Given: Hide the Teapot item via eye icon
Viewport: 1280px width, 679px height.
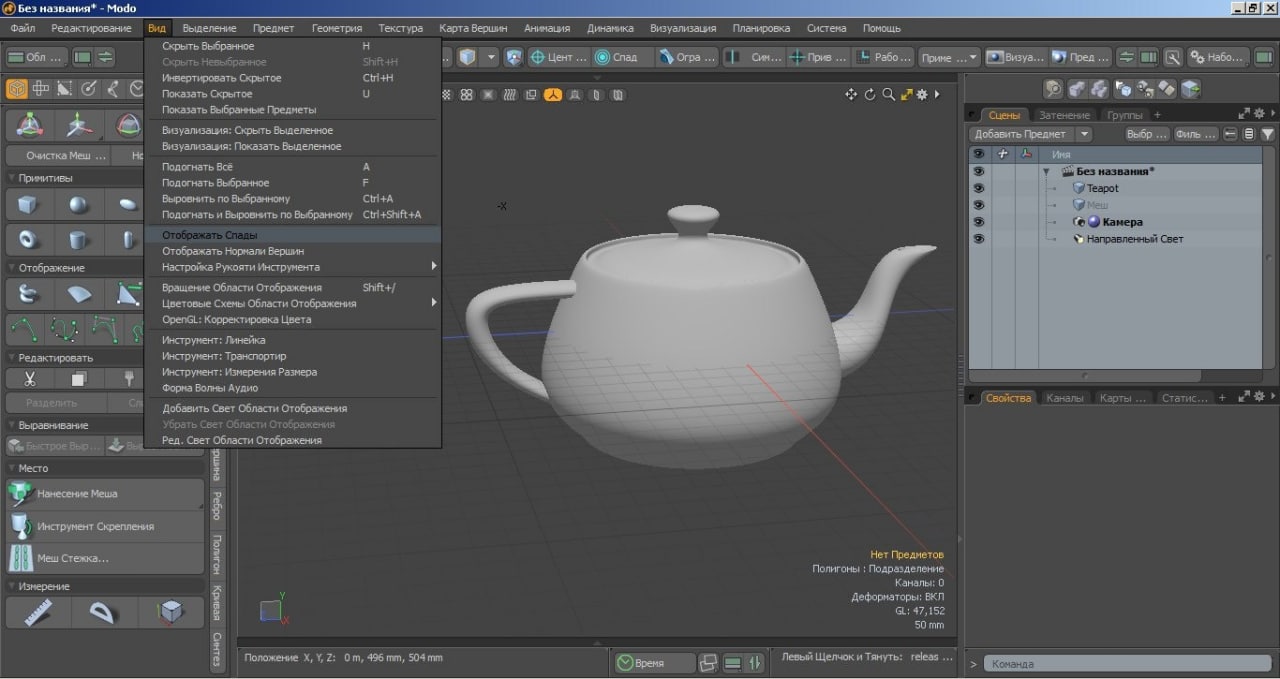Looking at the screenshot, I should coord(979,188).
